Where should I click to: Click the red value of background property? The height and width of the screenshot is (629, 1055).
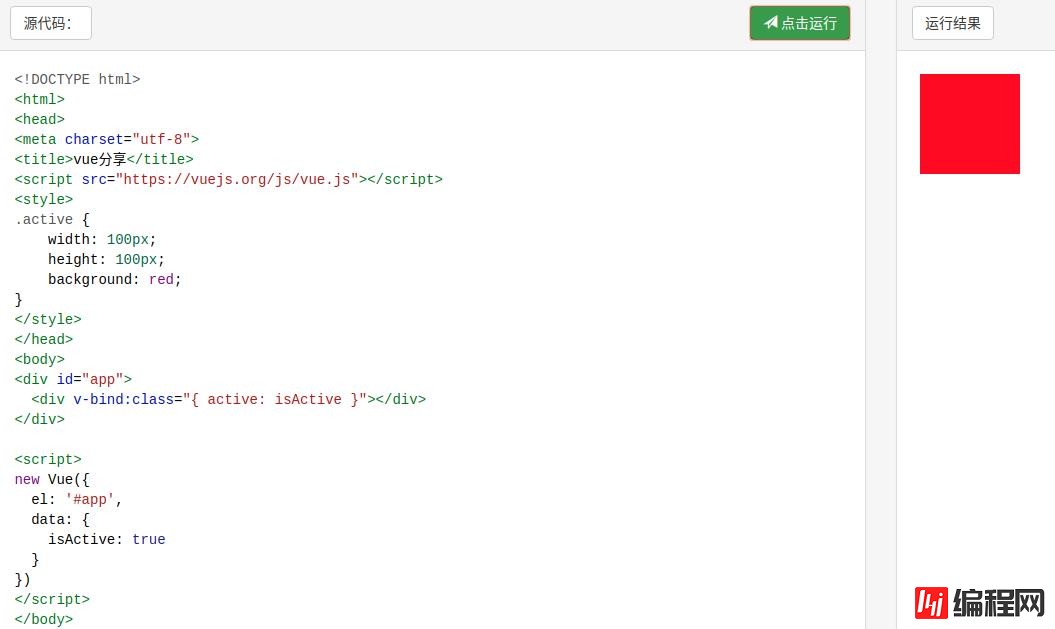pyautogui.click(x=161, y=279)
